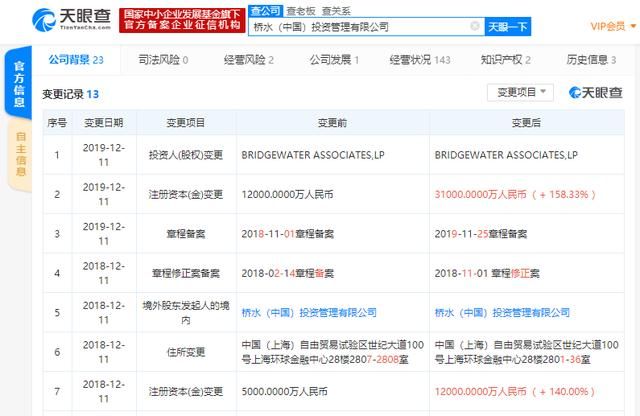Click the 变更日期 column header
This screenshot has width=640, height=416.
tap(104, 122)
